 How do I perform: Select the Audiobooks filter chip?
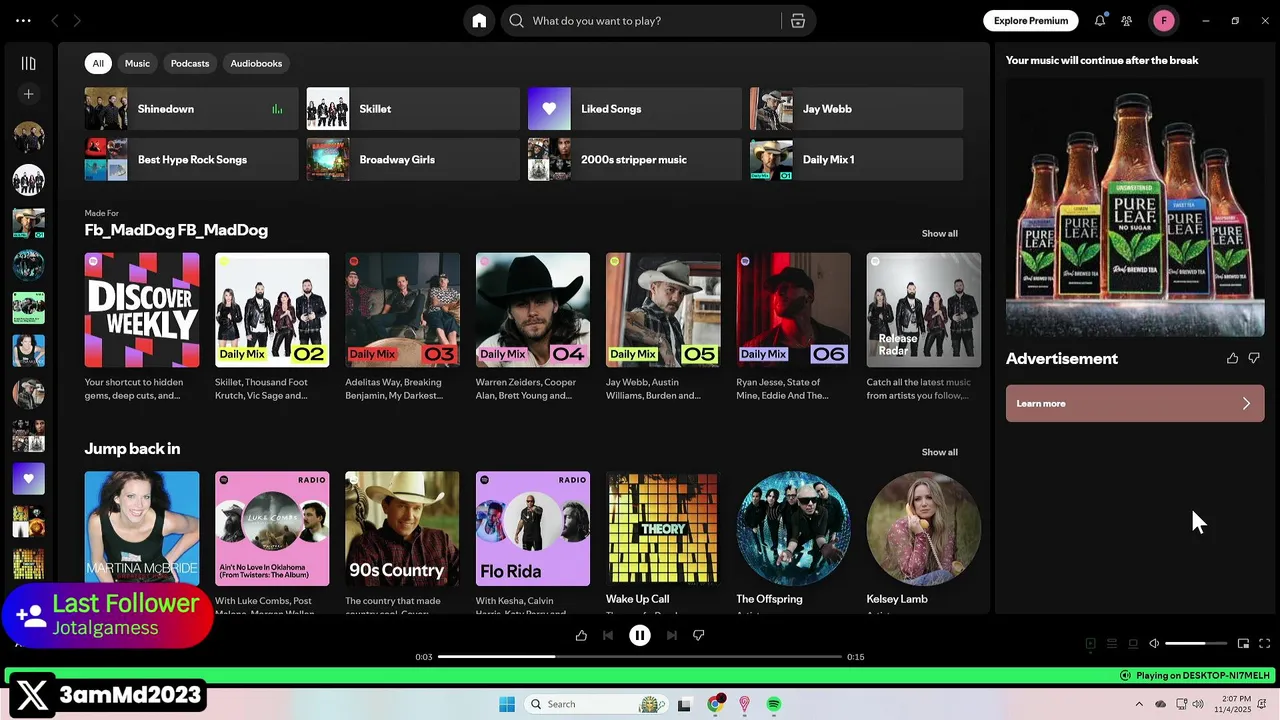pyautogui.click(x=256, y=63)
